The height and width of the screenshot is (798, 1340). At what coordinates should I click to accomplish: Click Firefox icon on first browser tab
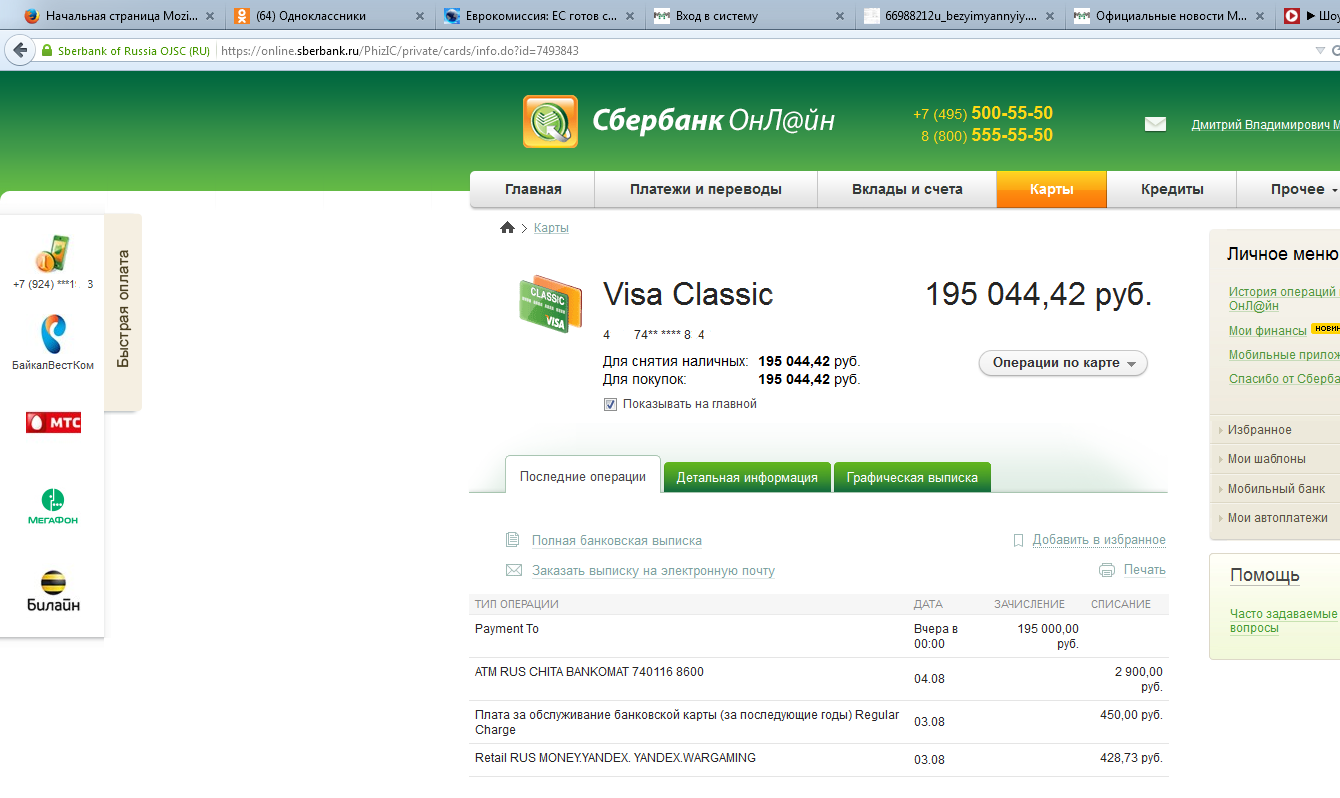32,16
